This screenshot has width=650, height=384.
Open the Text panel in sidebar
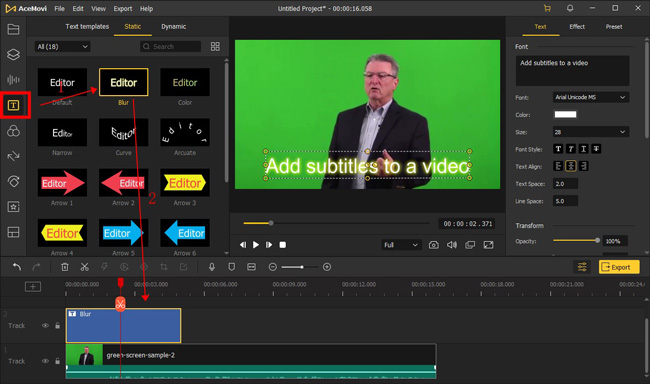(13, 105)
